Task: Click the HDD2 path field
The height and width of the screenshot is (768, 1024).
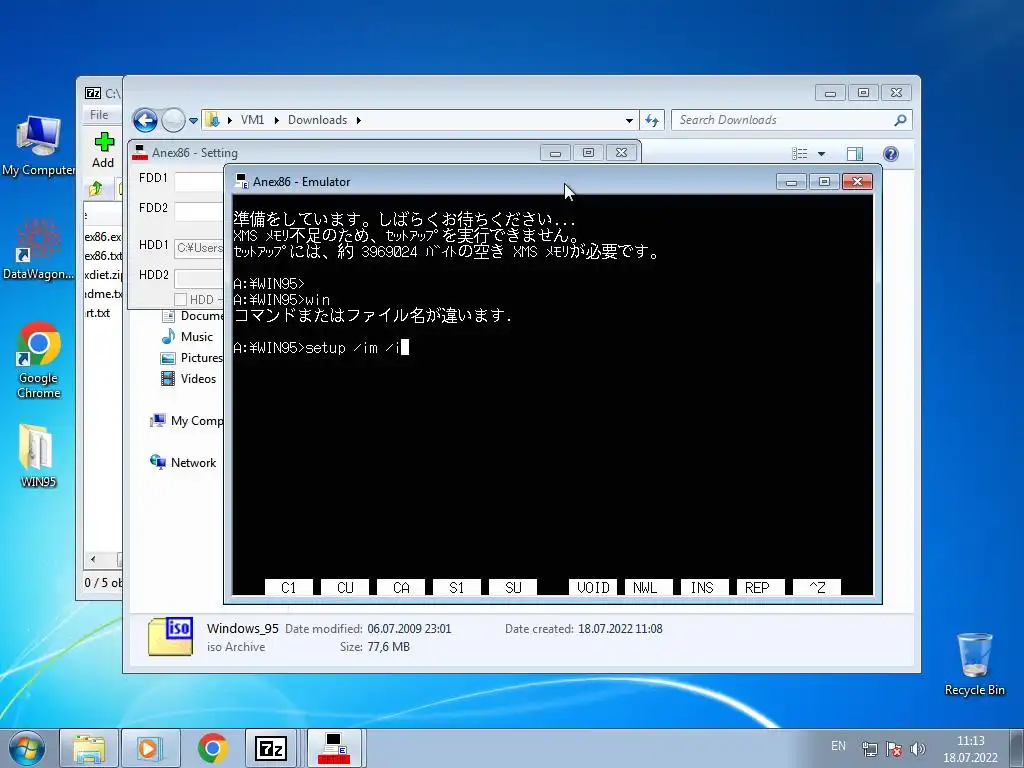Action: [x=199, y=278]
